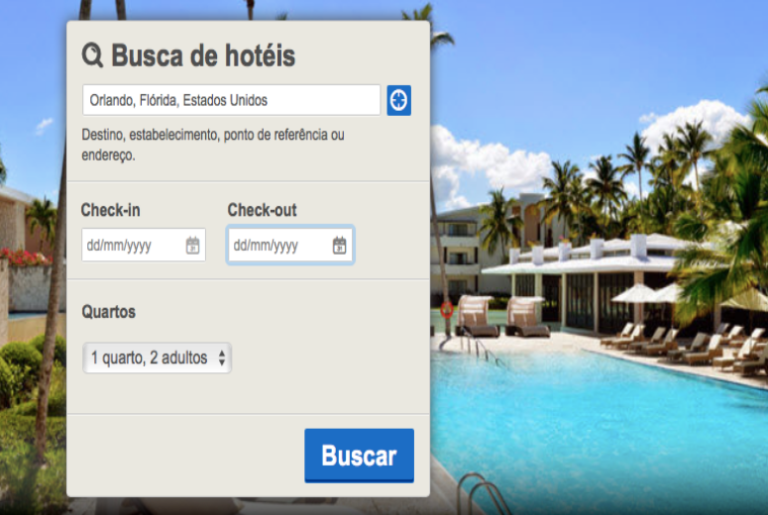Open the Check-out calendar icon
Viewport: 768px width, 515px height.
(339, 245)
